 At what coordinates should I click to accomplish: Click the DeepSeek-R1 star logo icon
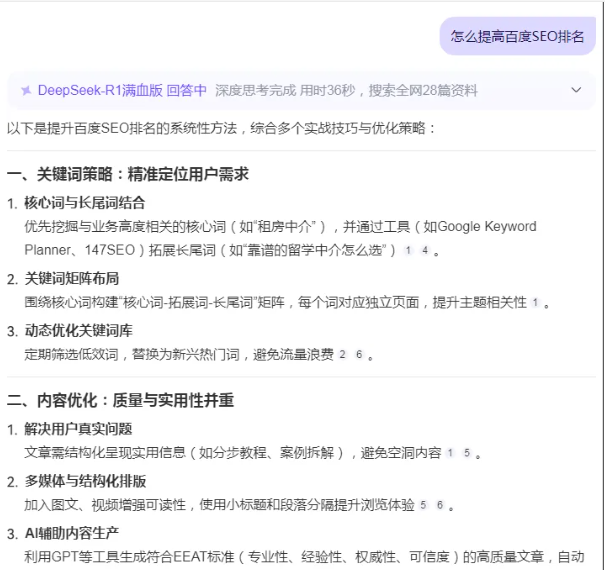coord(26,90)
